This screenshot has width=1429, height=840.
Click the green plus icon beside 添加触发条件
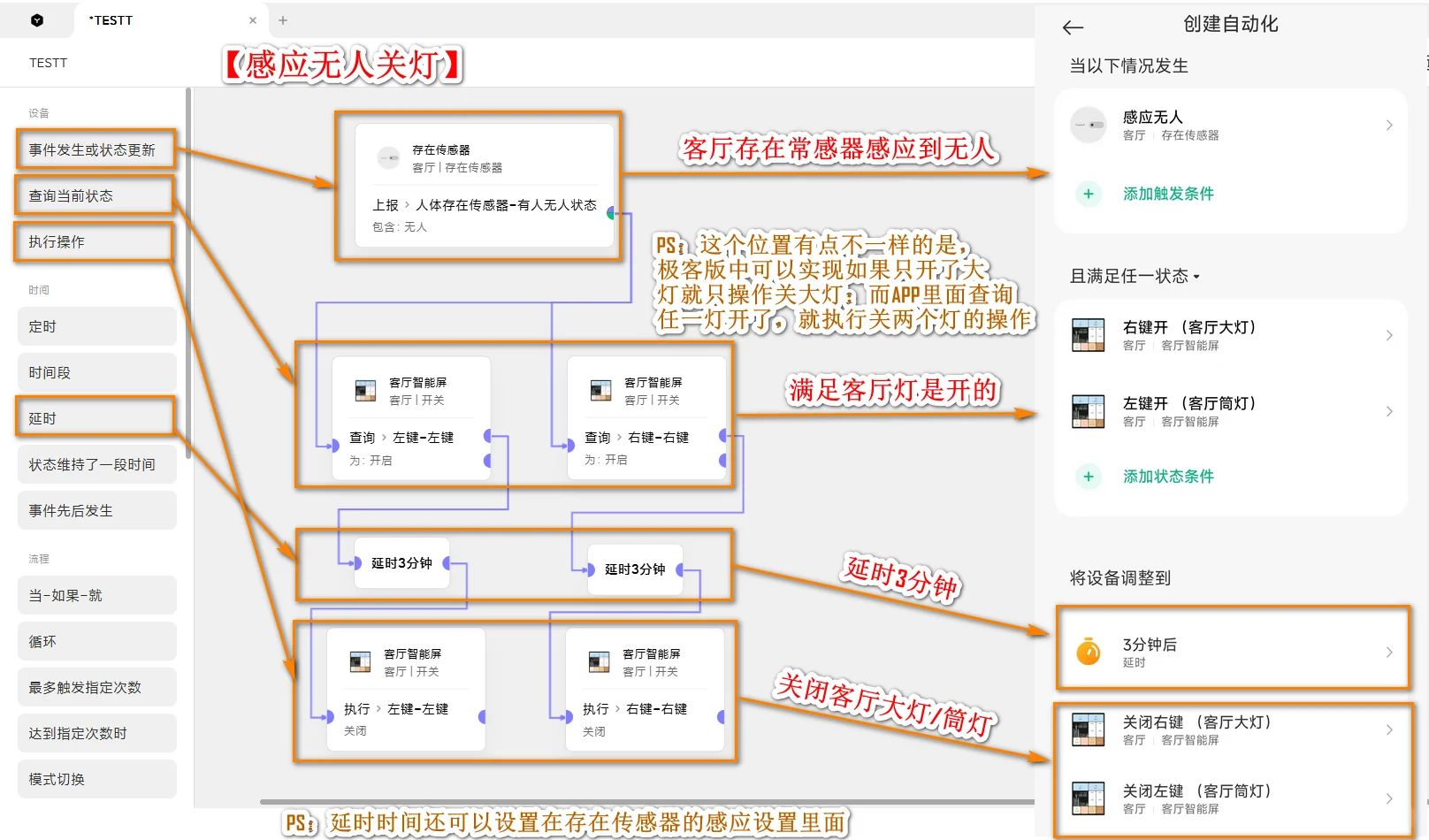tap(1088, 194)
